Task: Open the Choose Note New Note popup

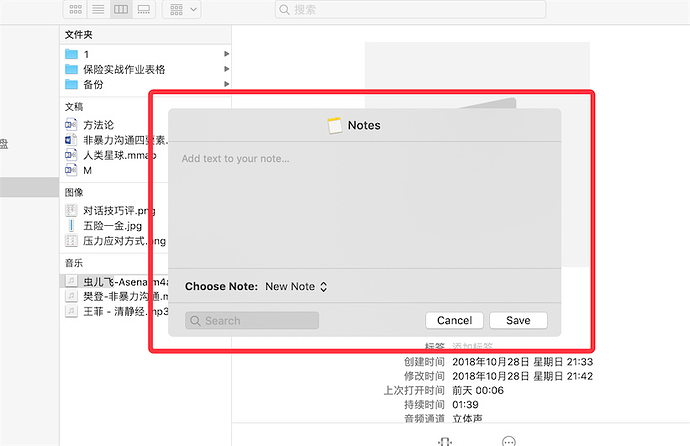Action: 296,286
